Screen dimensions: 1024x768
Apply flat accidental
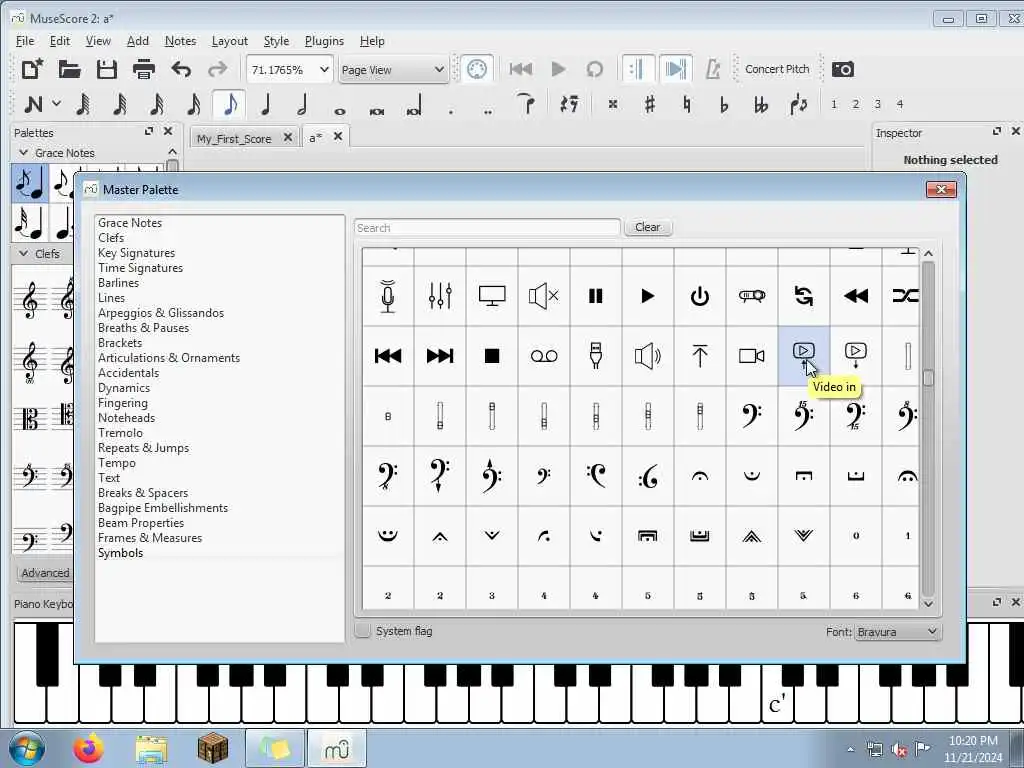pos(724,104)
